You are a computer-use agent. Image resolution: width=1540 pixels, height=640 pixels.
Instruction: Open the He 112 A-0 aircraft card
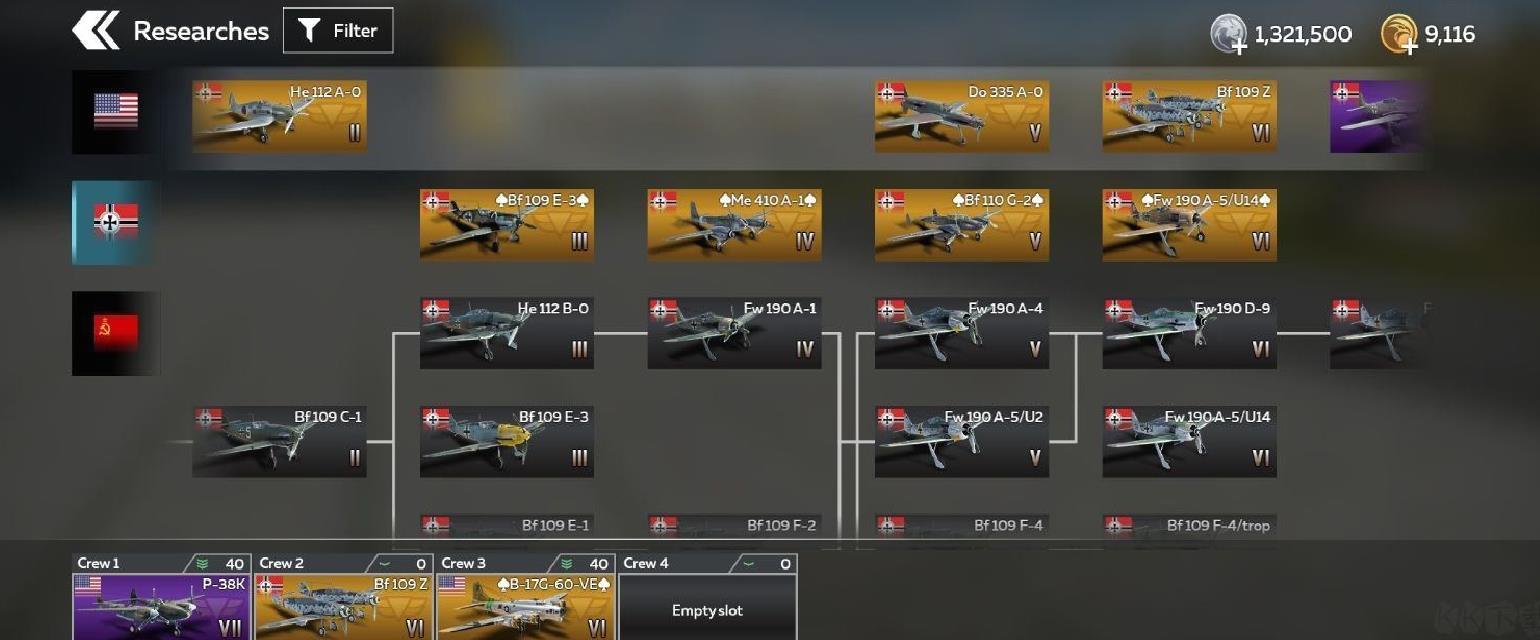[x=279, y=116]
